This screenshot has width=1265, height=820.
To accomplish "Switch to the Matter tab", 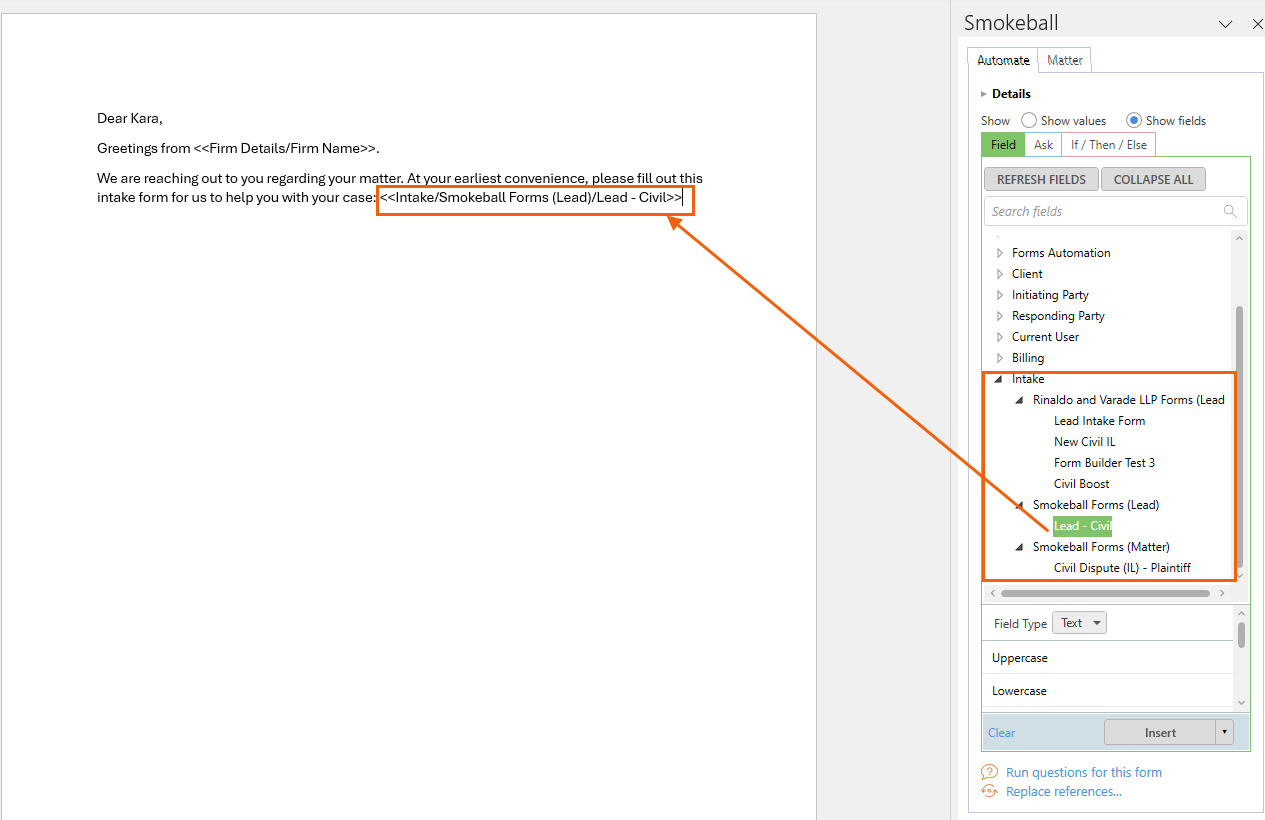I will [x=1064, y=60].
